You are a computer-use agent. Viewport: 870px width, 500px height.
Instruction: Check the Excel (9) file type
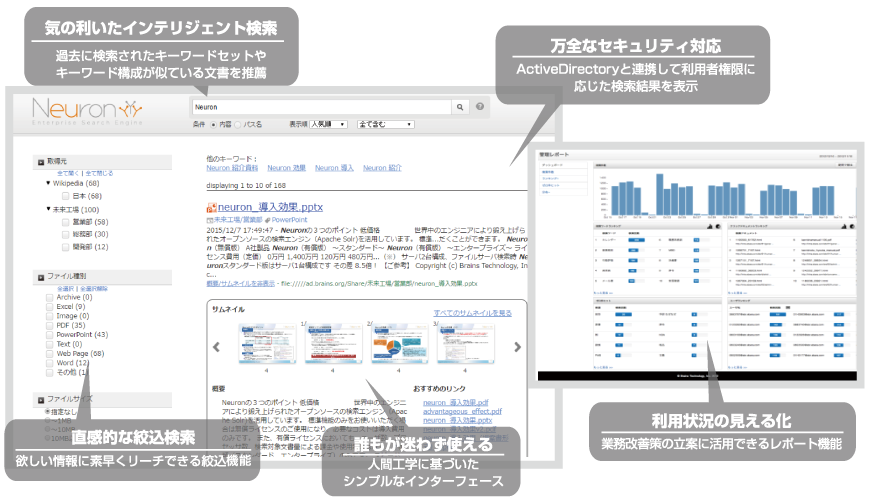click(x=49, y=307)
